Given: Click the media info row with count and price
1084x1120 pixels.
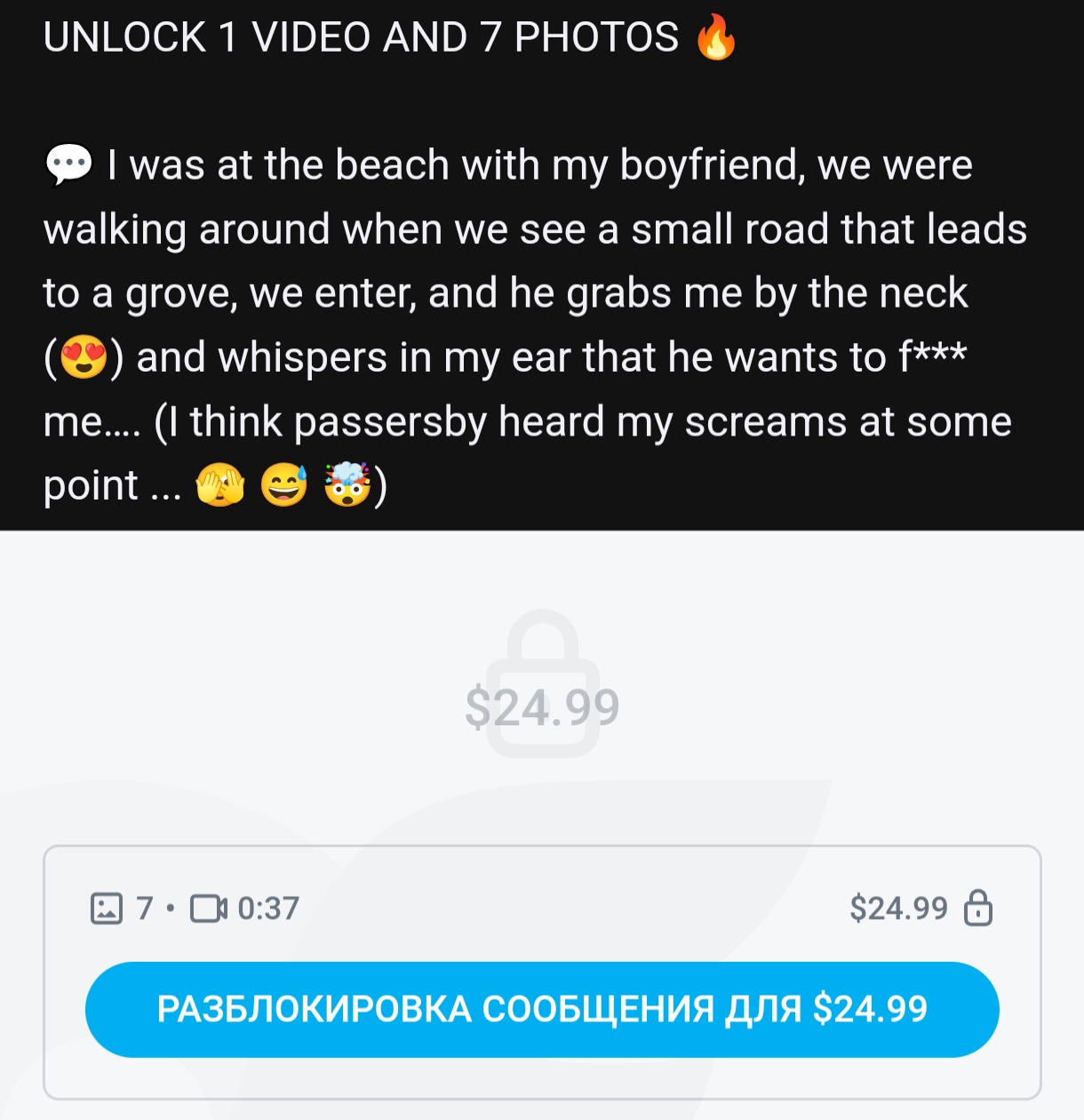Looking at the screenshot, I should [x=542, y=908].
